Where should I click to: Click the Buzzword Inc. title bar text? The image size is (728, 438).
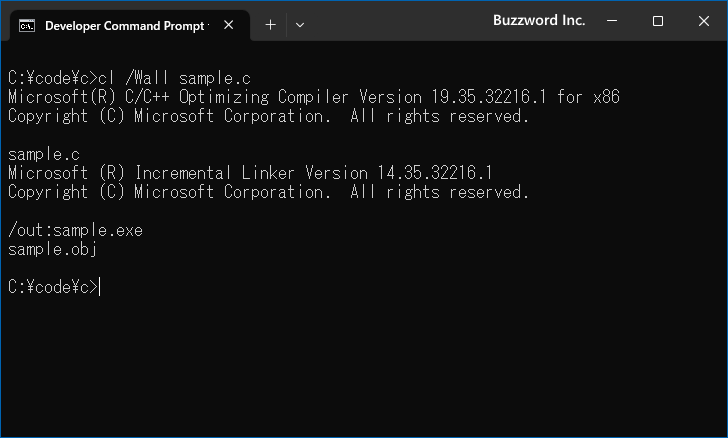(539, 20)
